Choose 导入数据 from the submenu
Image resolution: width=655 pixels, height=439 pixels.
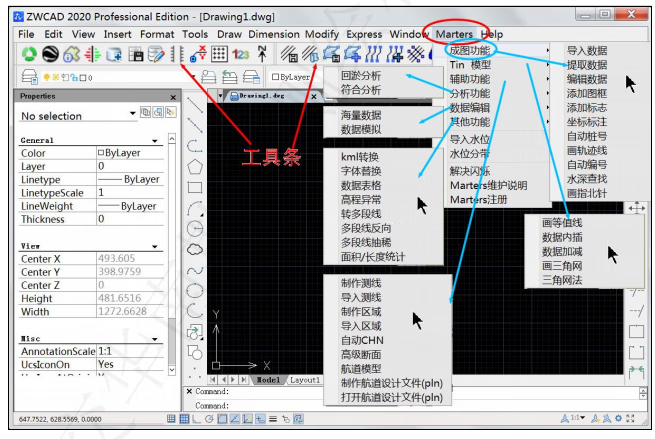click(x=587, y=50)
